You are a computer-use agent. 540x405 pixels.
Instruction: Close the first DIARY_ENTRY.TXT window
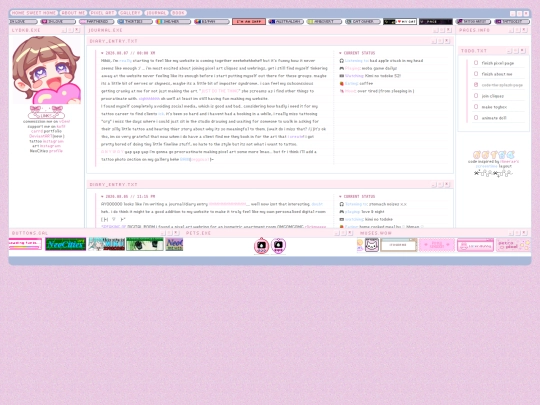447,41
